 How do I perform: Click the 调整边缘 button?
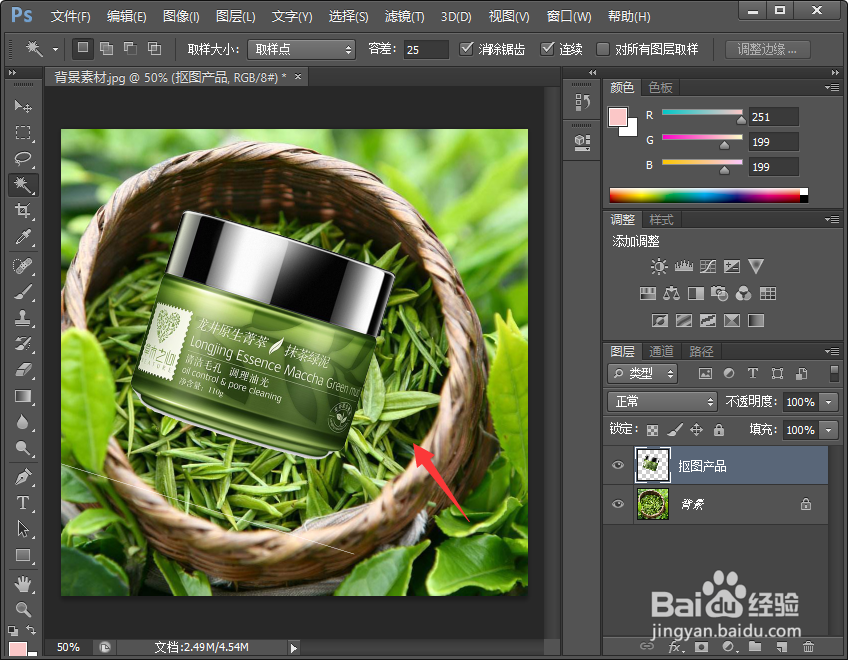767,50
